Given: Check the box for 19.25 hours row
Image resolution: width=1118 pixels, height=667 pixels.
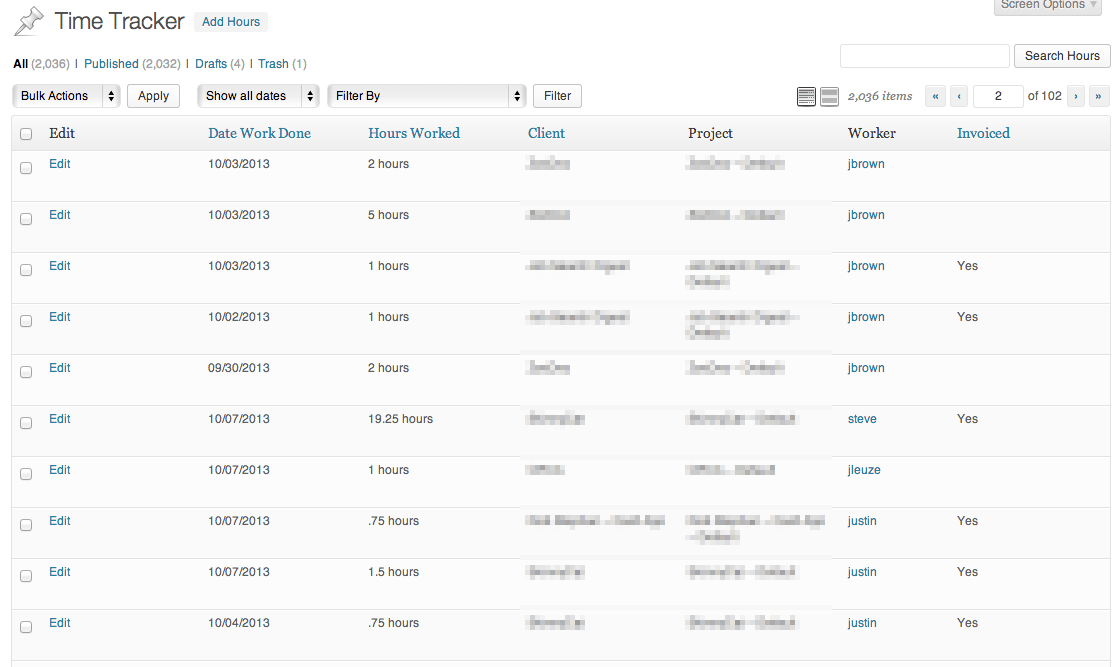Looking at the screenshot, I should coord(26,423).
